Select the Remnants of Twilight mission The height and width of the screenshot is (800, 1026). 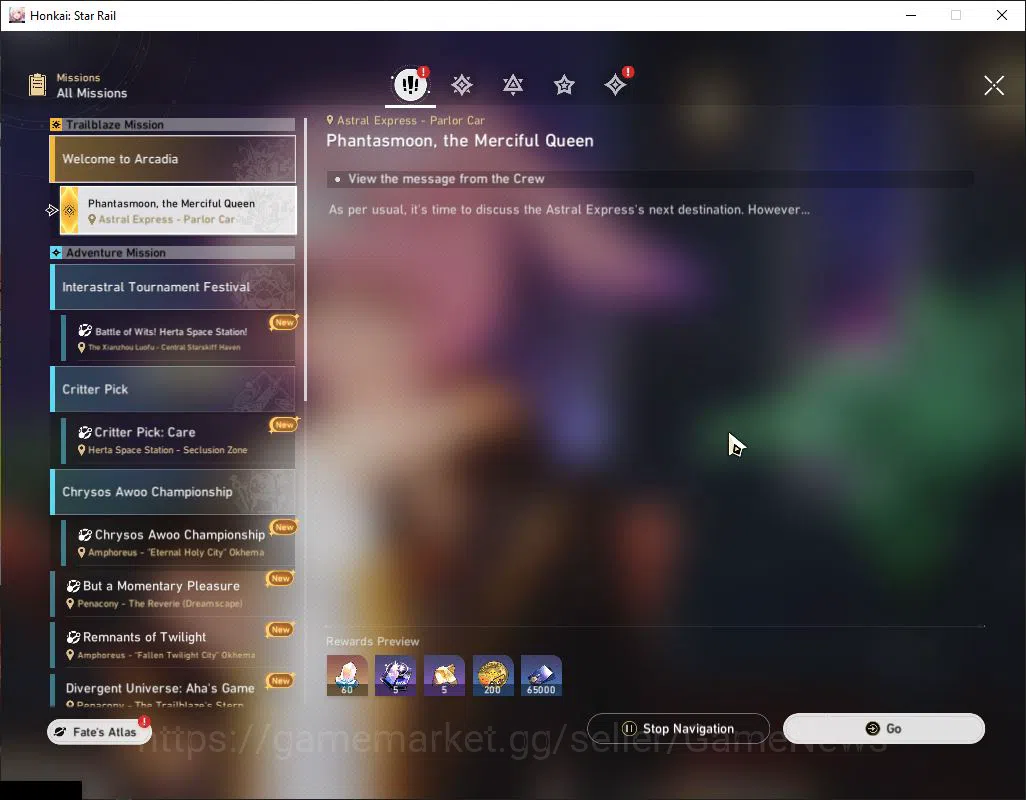[x=173, y=645]
